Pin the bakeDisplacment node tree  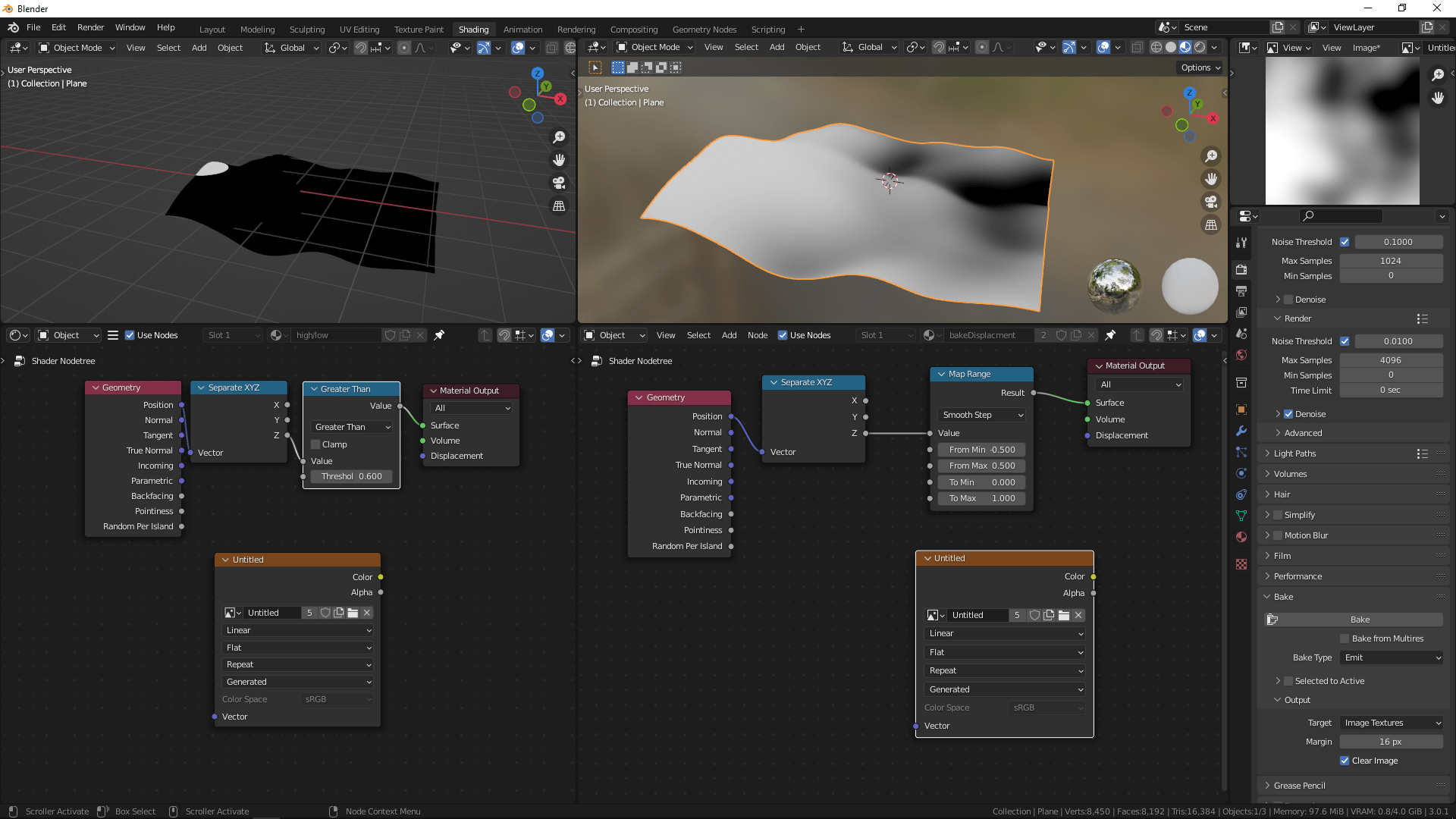pyautogui.click(x=1112, y=334)
